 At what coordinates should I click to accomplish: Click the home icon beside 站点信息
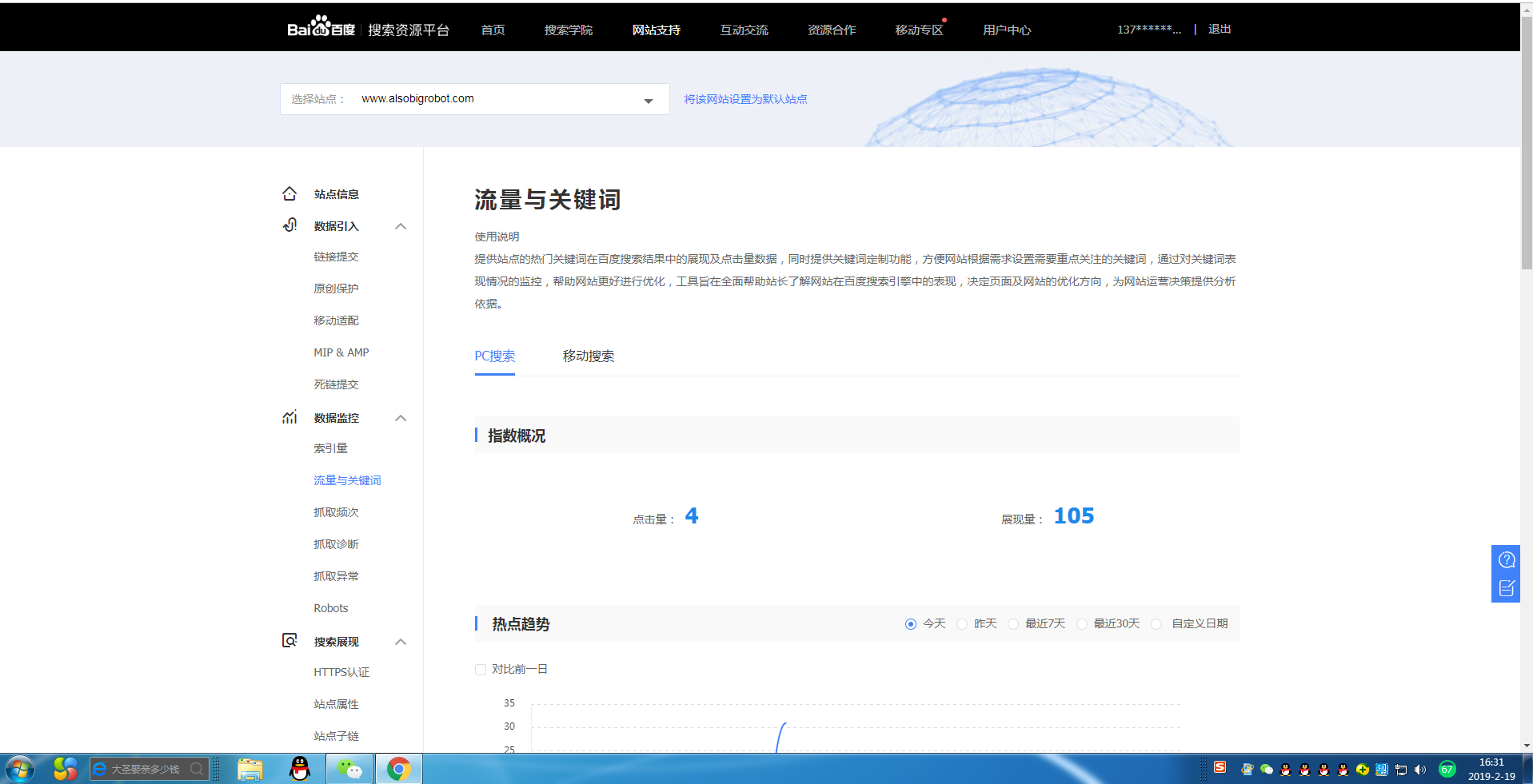[289, 194]
